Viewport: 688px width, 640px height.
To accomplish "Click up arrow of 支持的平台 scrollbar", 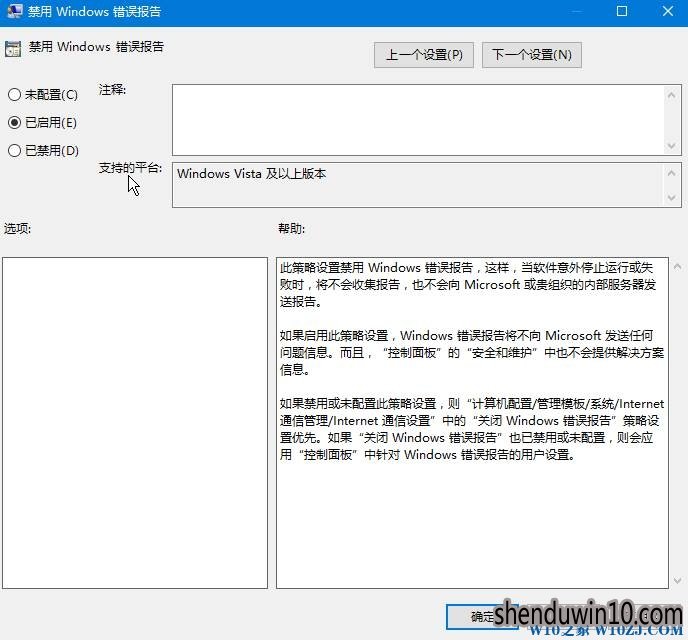I will point(671,173).
